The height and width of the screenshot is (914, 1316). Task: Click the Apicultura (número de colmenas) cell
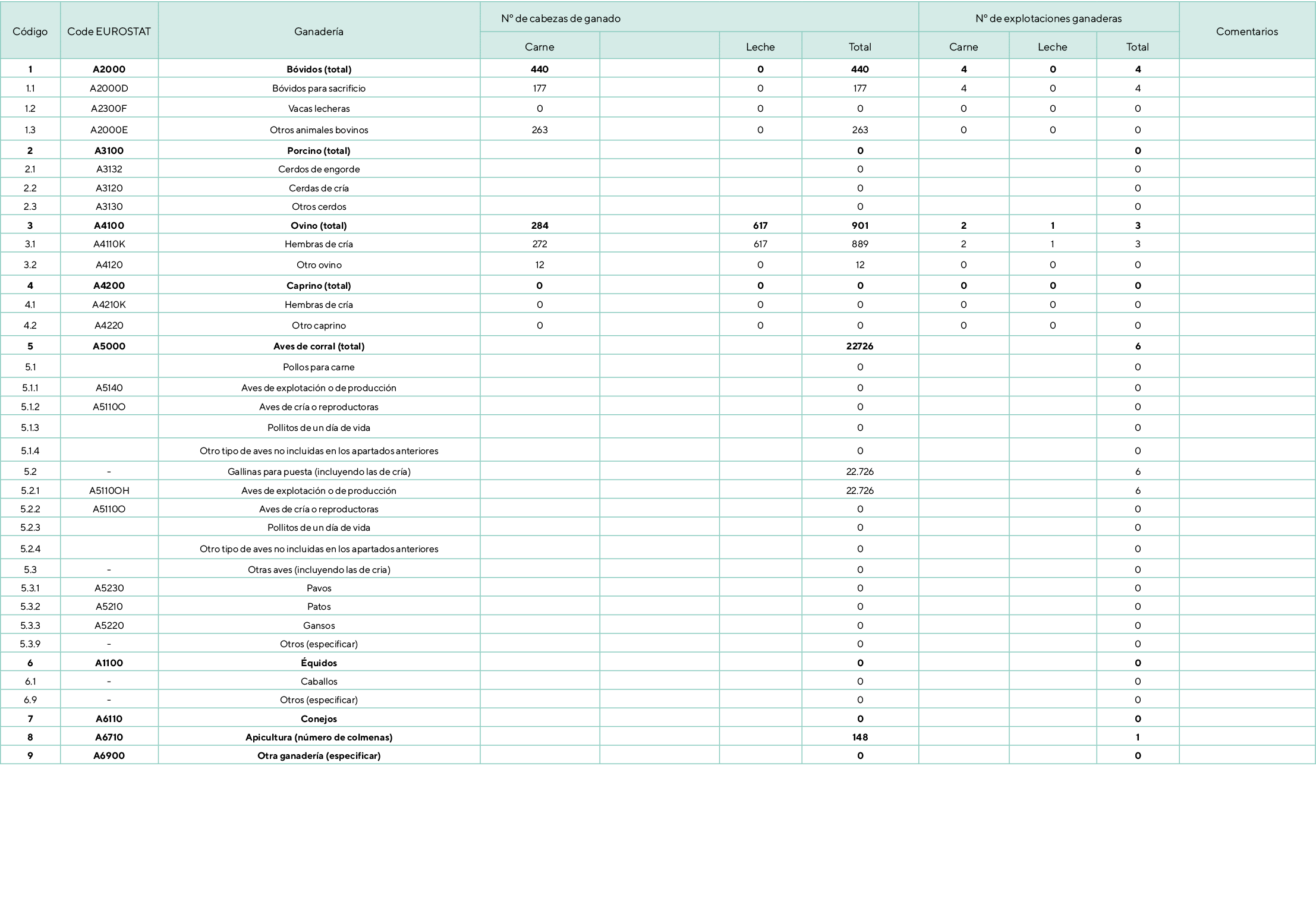tap(319, 737)
